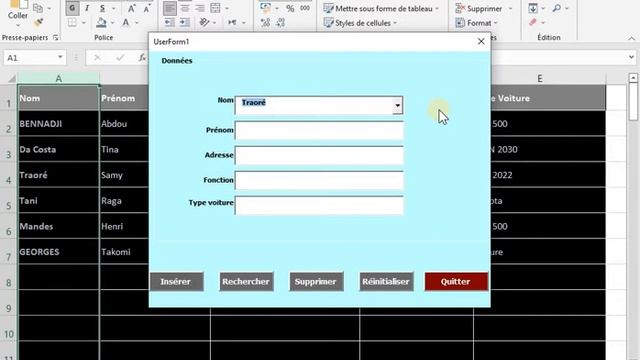Click the Type voiture input field
This screenshot has width=640, height=360.
click(319, 205)
